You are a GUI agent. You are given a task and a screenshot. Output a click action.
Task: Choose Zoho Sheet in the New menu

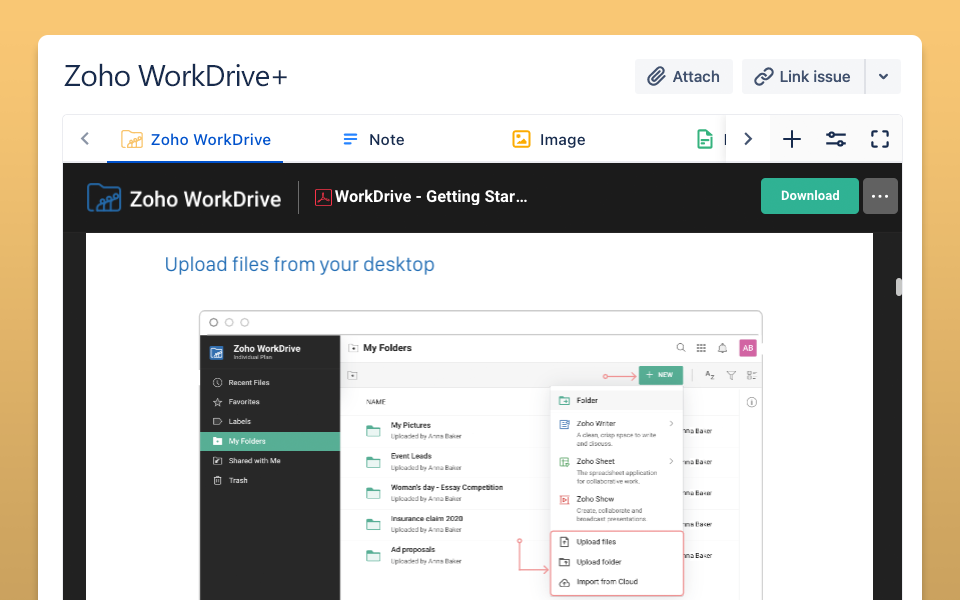[617, 470]
